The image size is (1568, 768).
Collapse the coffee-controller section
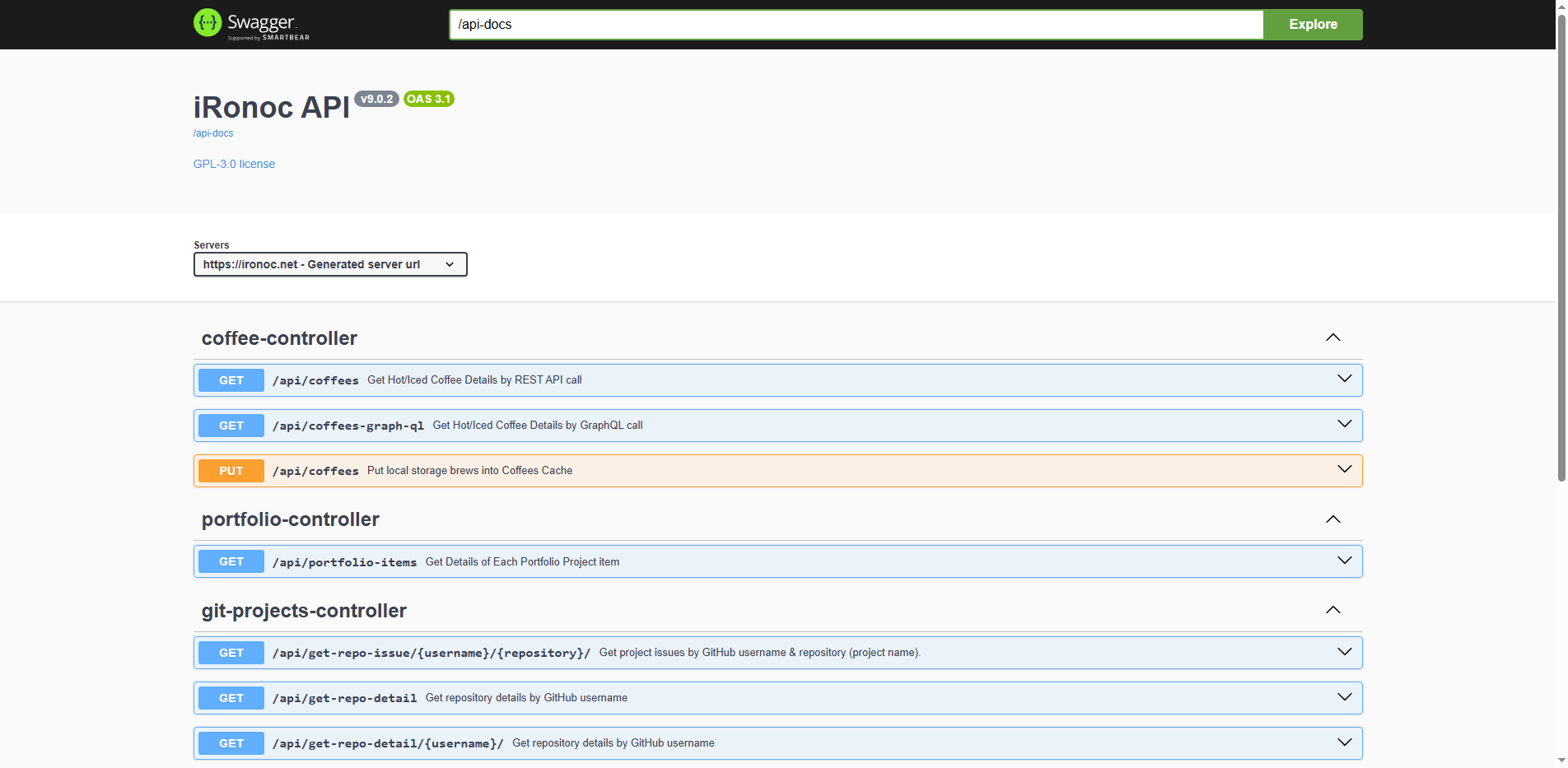point(1332,337)
